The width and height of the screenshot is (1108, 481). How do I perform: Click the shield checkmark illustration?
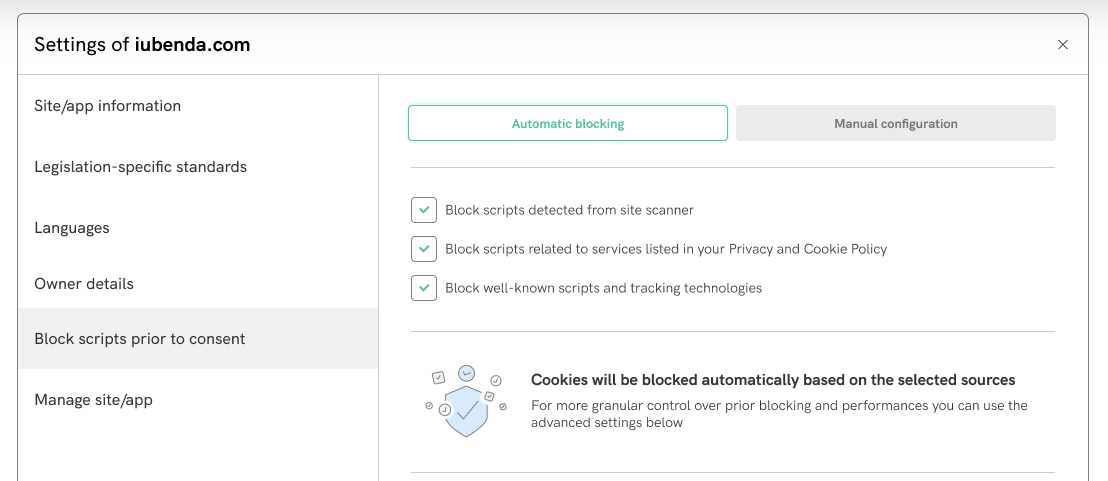click(x=466, y=411)
